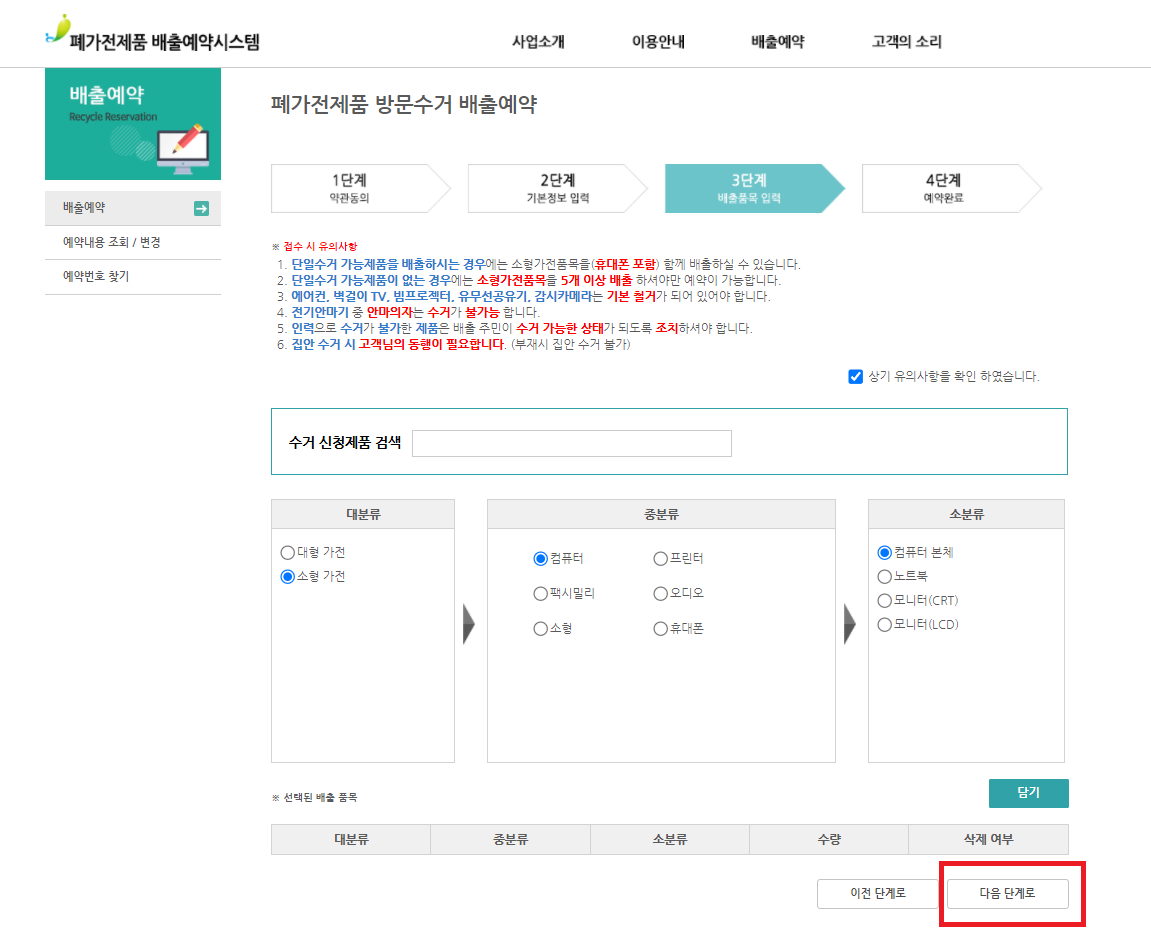The width and height of the screenshot is (1151, 934).
Task: Go to the 2단계 기본정보 입력 step
Action: pyautogui.click(x=557, y=189)
